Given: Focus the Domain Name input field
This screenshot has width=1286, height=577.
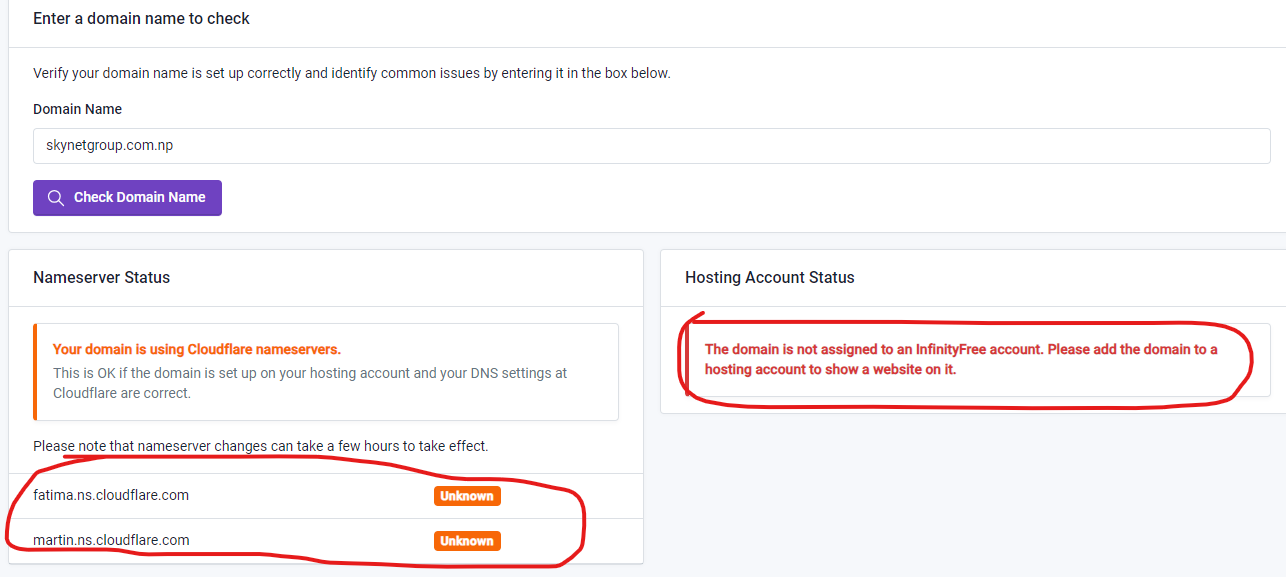Looking at the screenshot, I should 651,146.
